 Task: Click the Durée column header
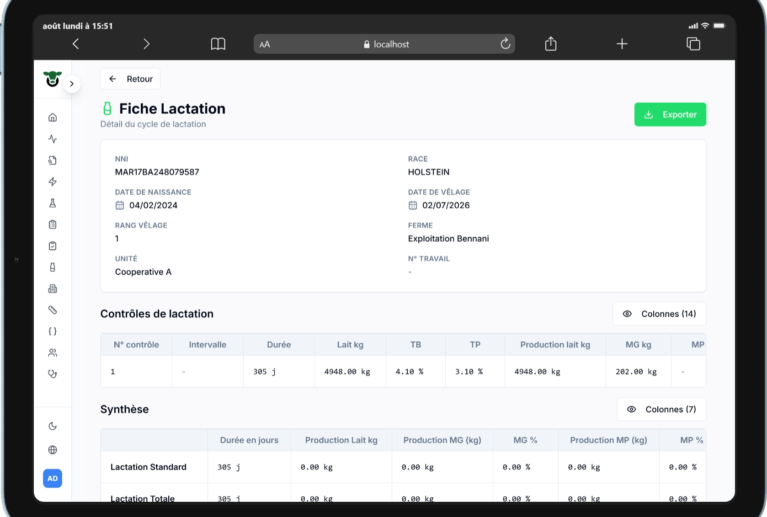tap(279, 345)
